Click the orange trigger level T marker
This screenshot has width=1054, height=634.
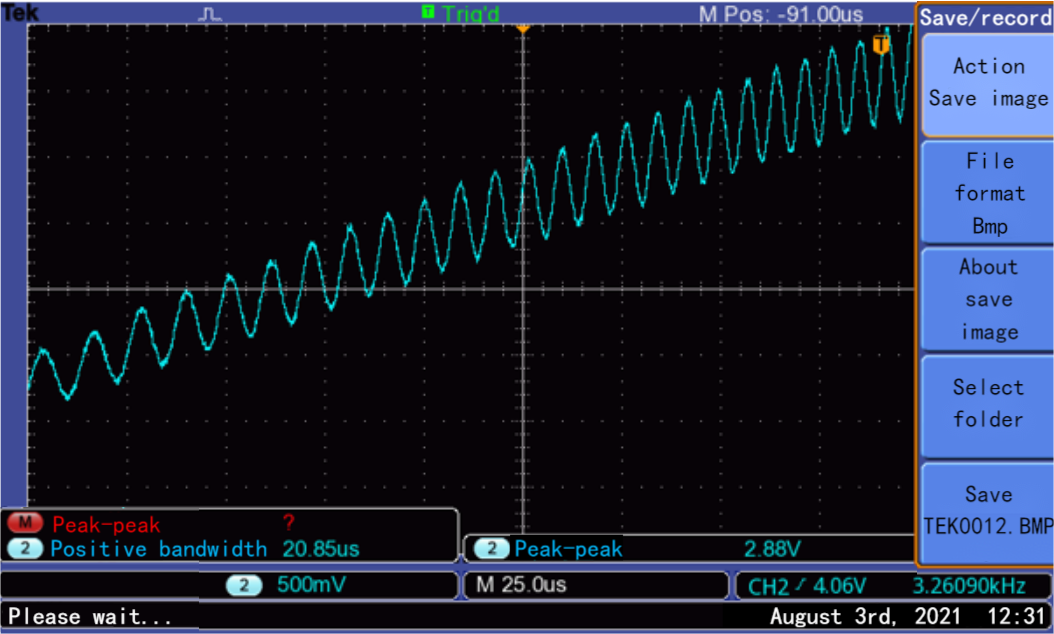coord(880,45)
